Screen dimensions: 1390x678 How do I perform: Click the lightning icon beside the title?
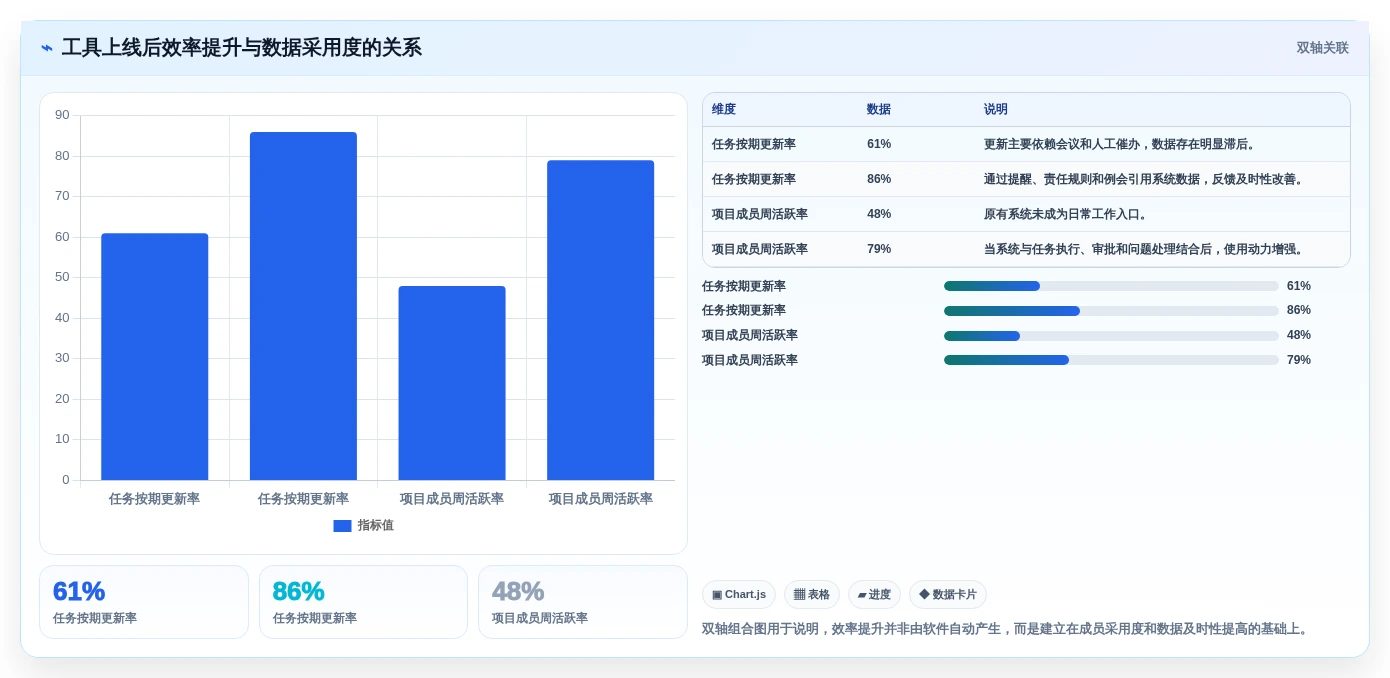(47, 48)
